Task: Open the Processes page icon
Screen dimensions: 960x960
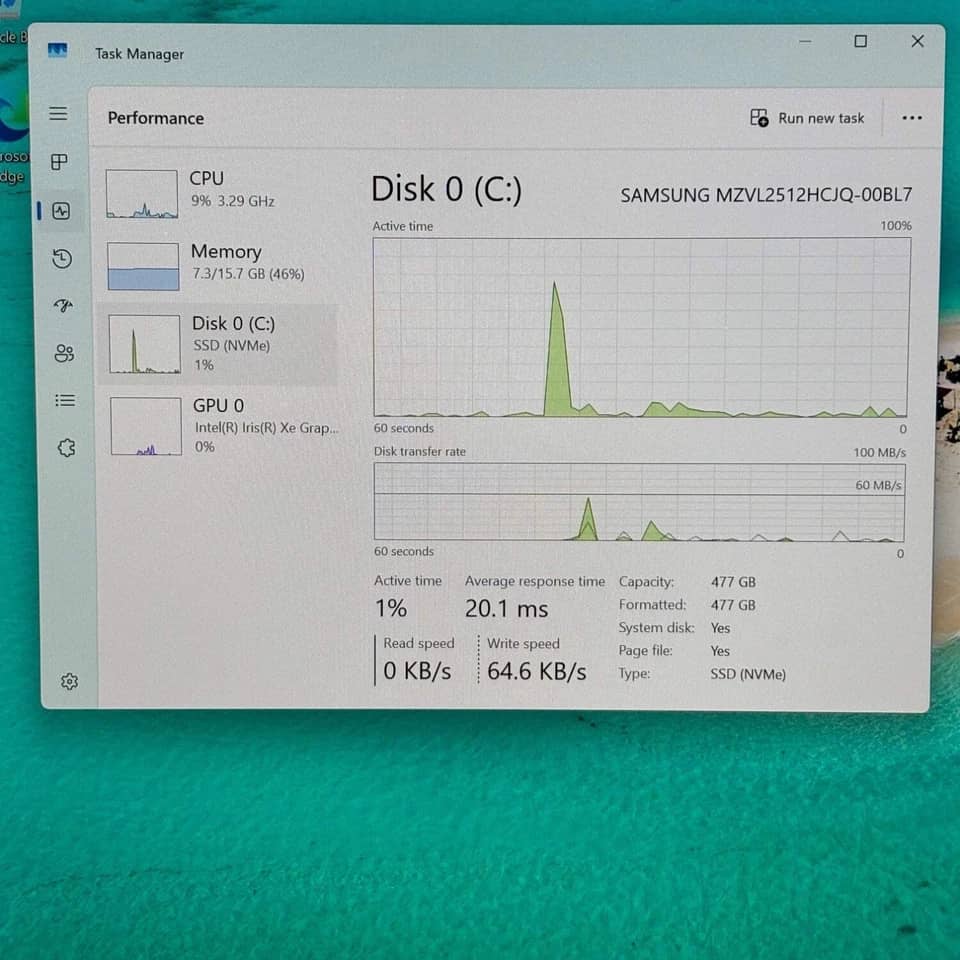Action: pos(59,162)
